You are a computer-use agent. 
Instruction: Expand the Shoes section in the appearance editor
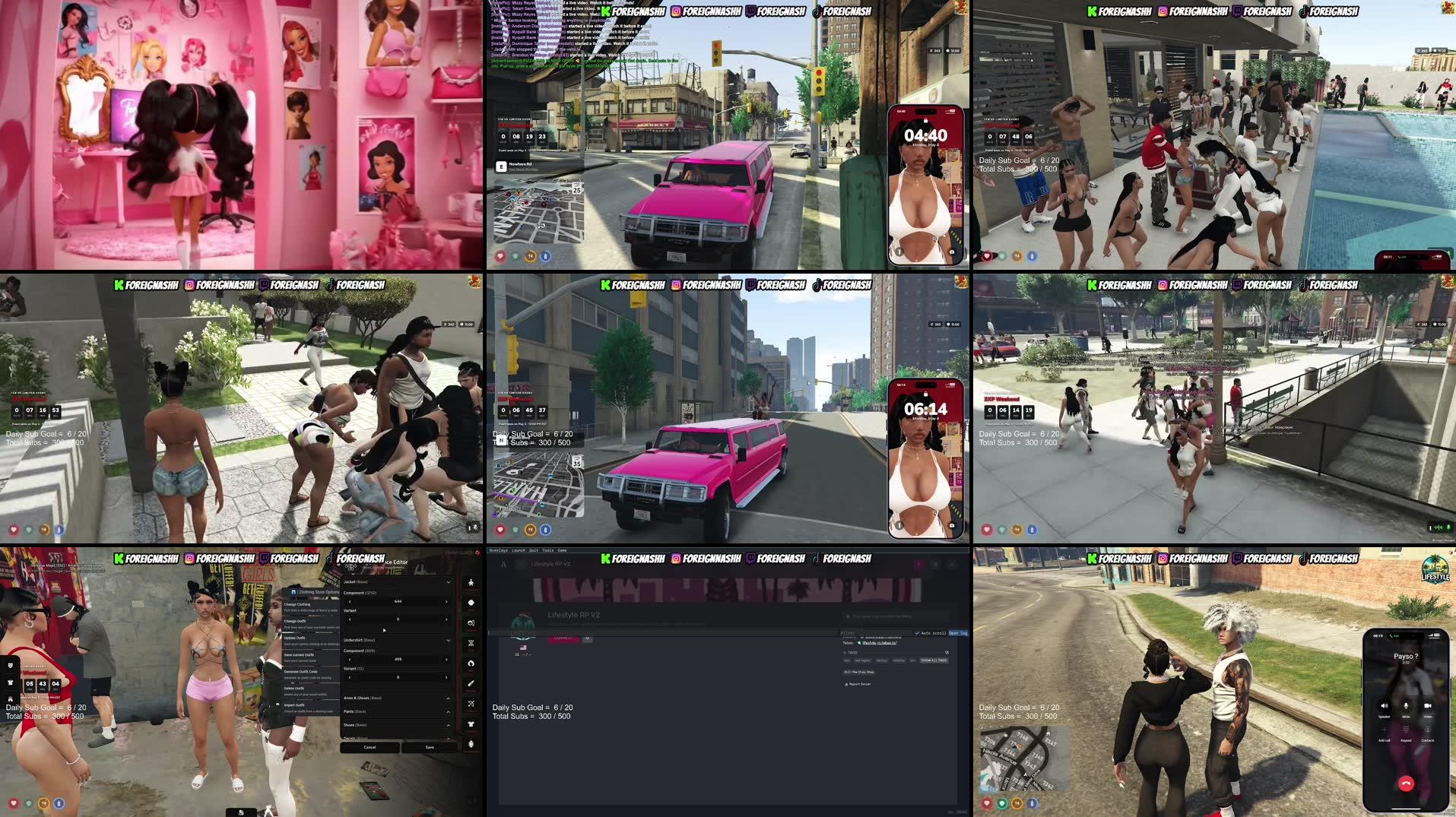(449, 725)
